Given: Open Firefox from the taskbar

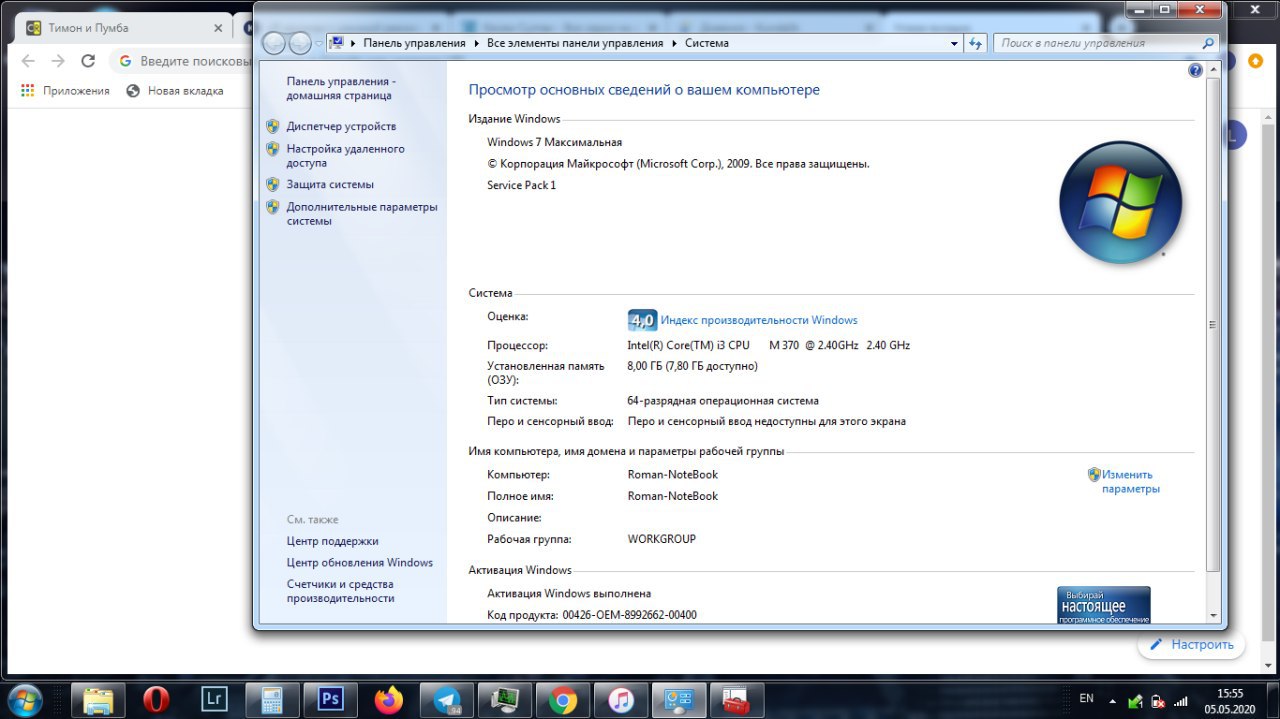Looking at the screenshot, I should pos(388,699).
